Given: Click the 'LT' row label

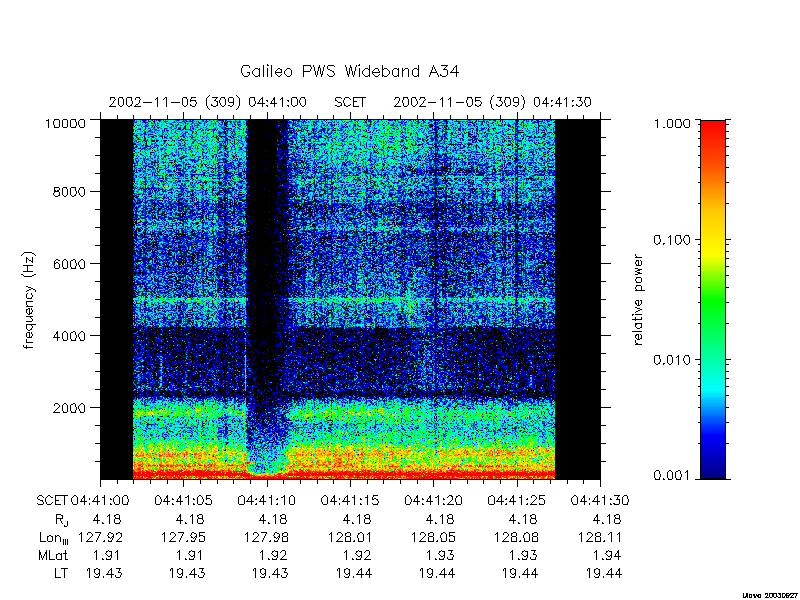Looking at the screenshot, I should click(61, 573).
